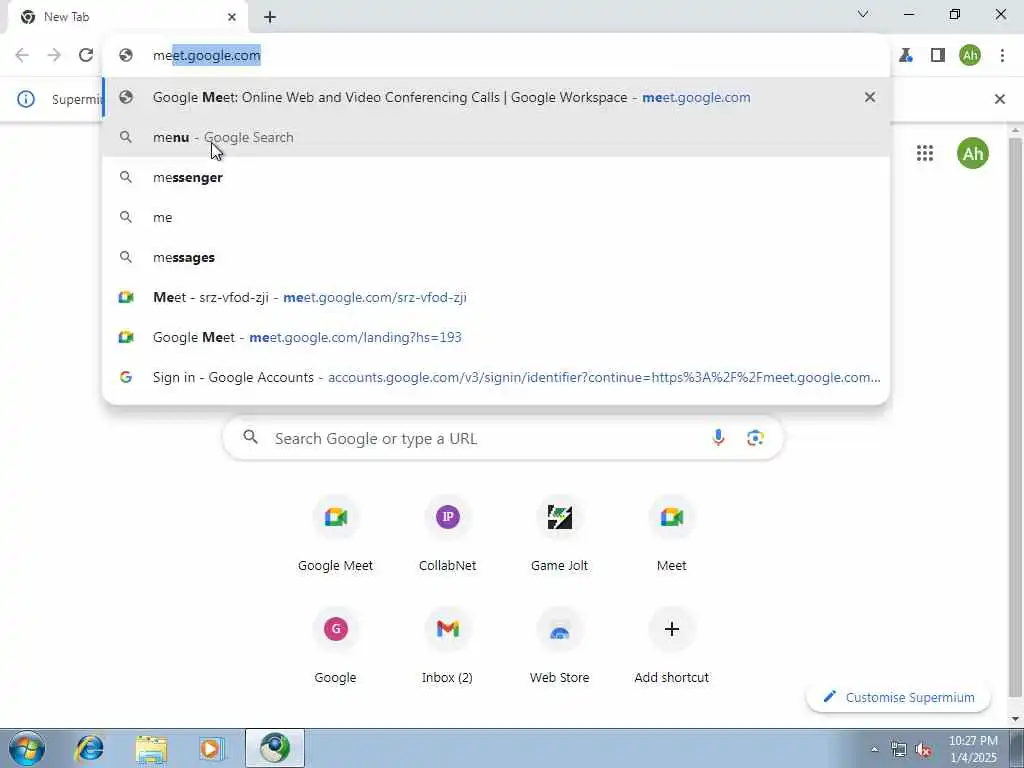Open a new tab with the plus button
Image resolution: width=1024 pixels, height=768 pixels.
tap(270, 17)
